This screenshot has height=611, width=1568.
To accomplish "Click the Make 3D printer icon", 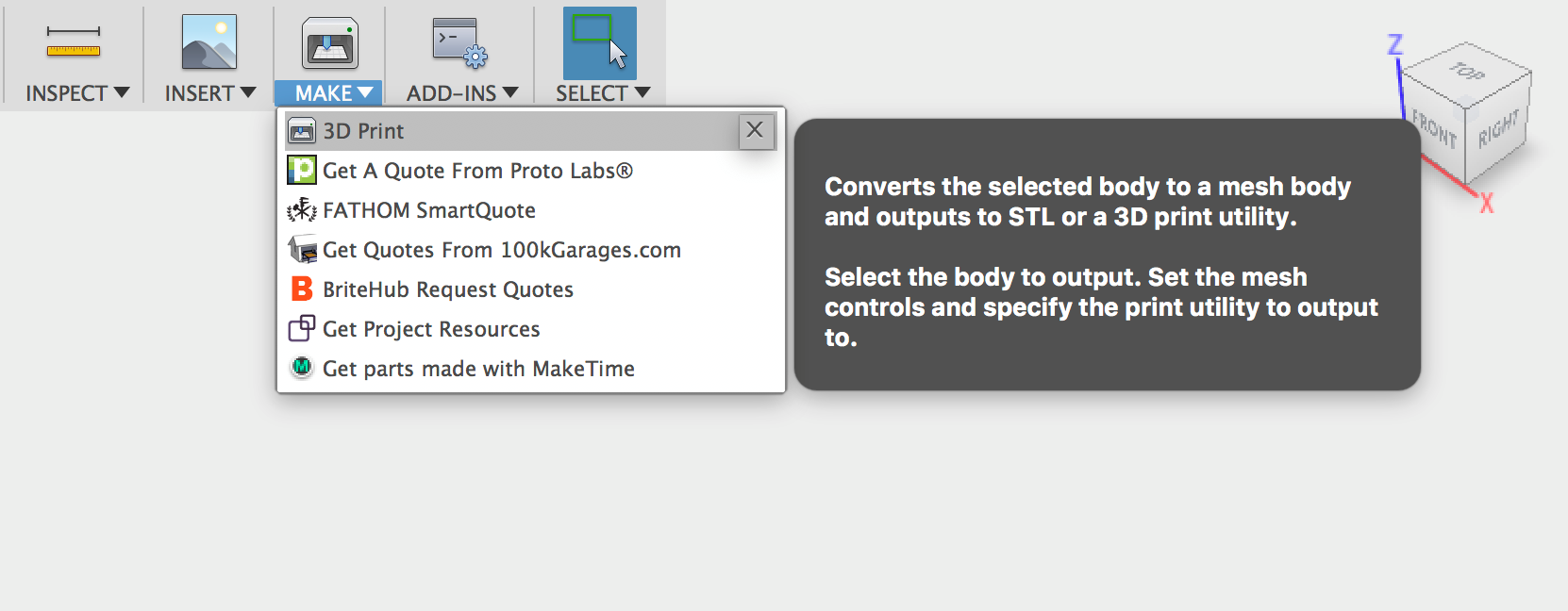I will coord(329,43).
